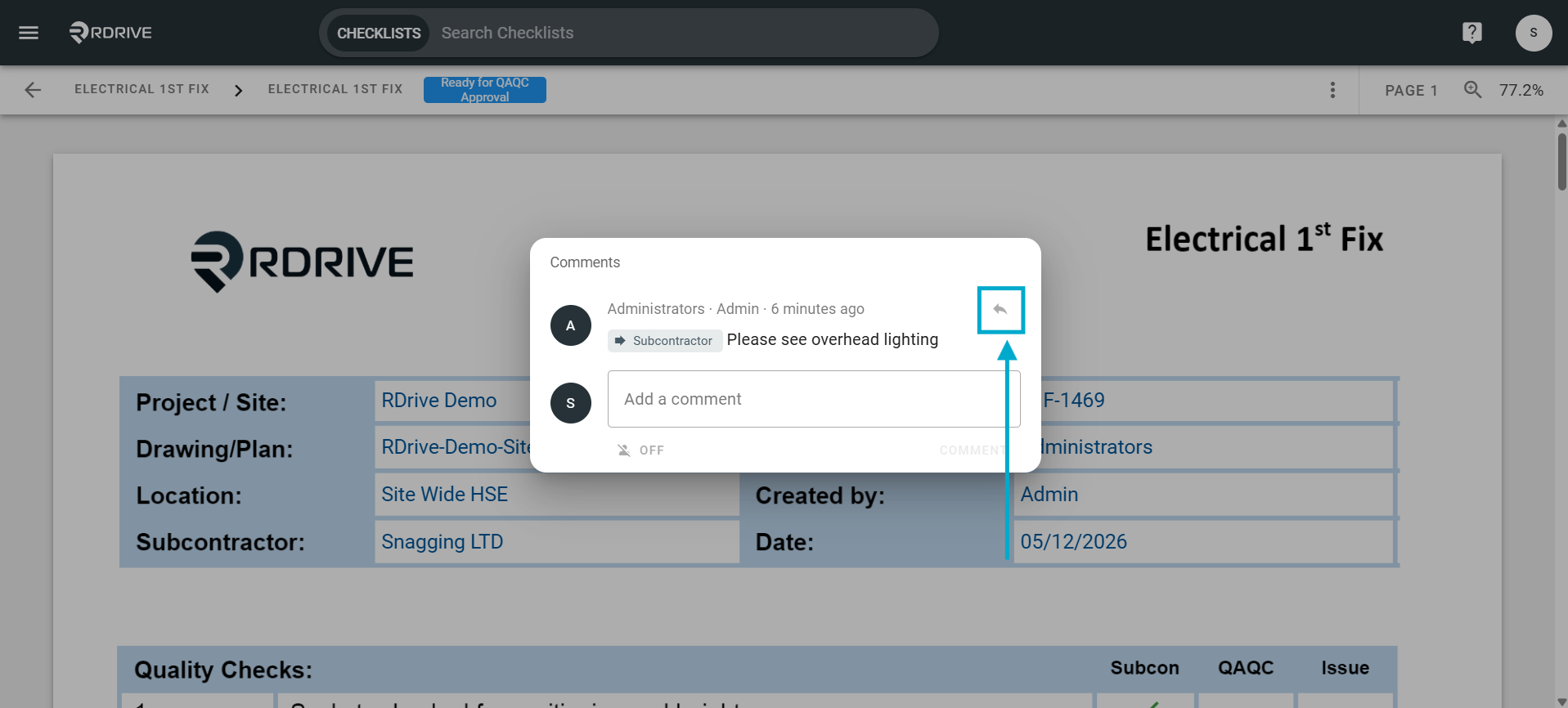Toggle the notification OFF bell

coord(640,450)
